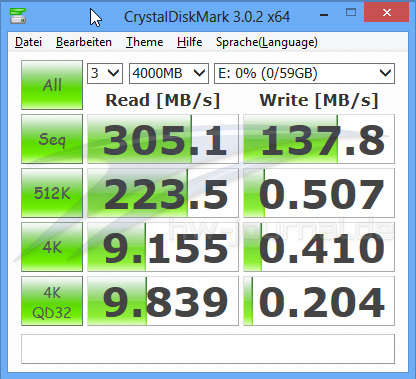Click the 4K QD32 read result 9.839
This screenshot has height=379, width=416.
[x=163, y=301]
